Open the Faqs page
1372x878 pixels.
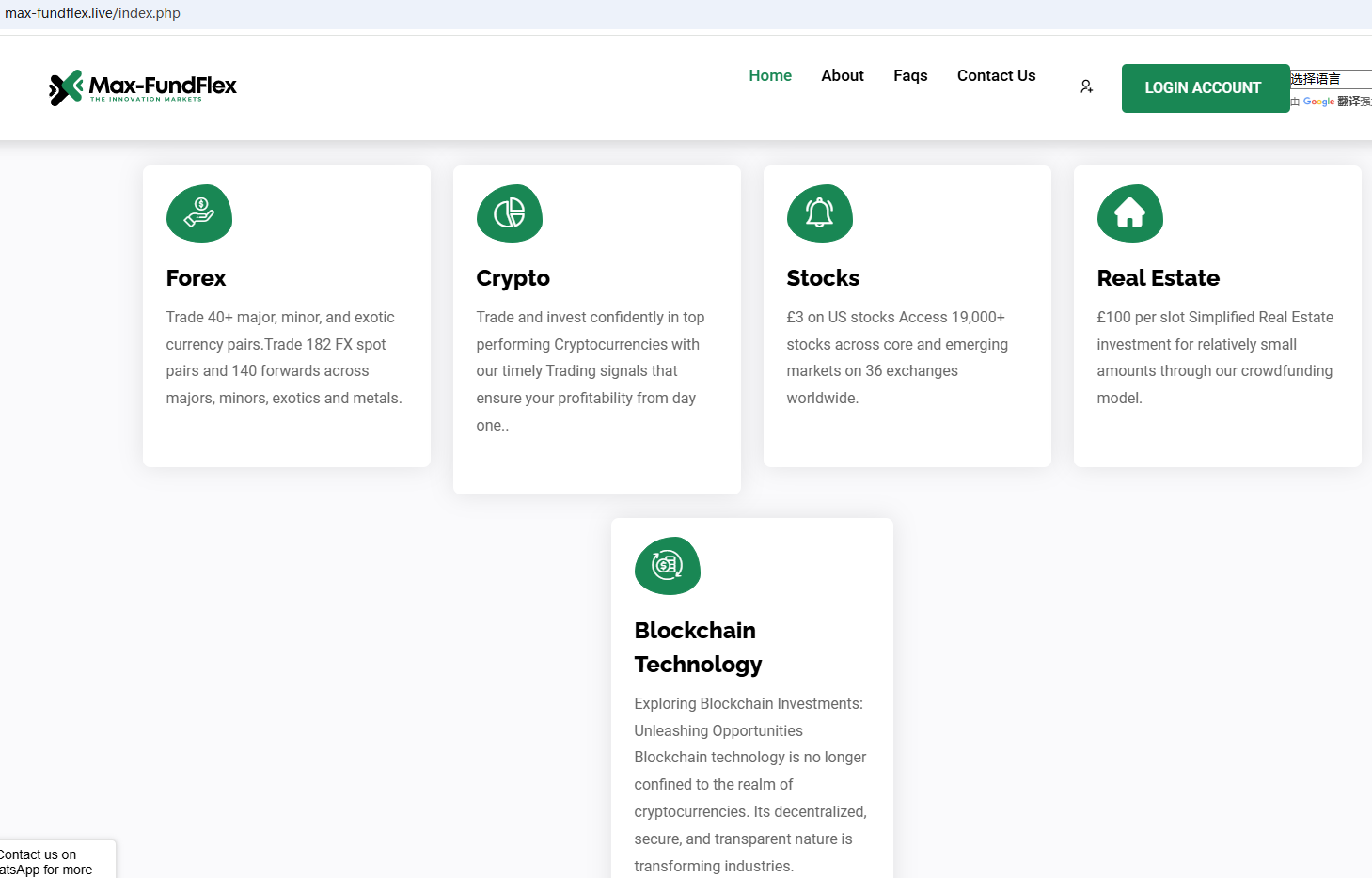tap(910, 75)
